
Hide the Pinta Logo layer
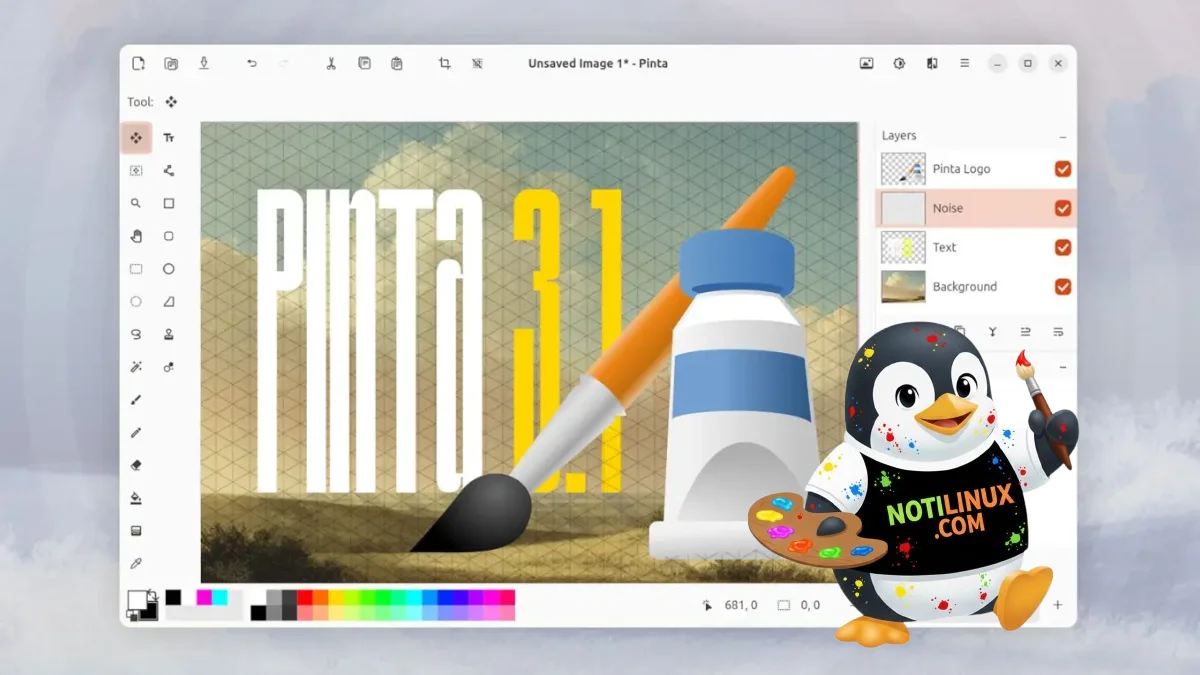1062,169
